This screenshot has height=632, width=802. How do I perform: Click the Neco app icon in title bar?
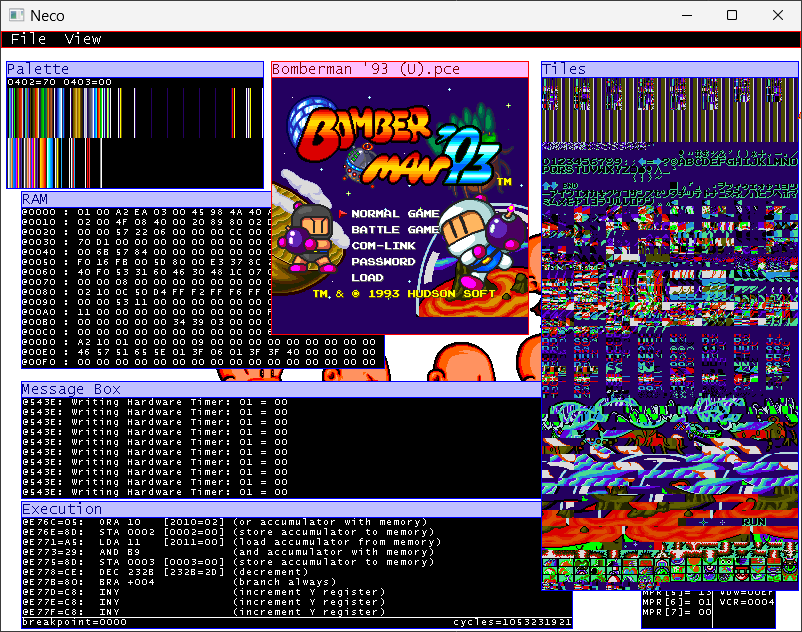pyautogui.click(x=16, y=15)
